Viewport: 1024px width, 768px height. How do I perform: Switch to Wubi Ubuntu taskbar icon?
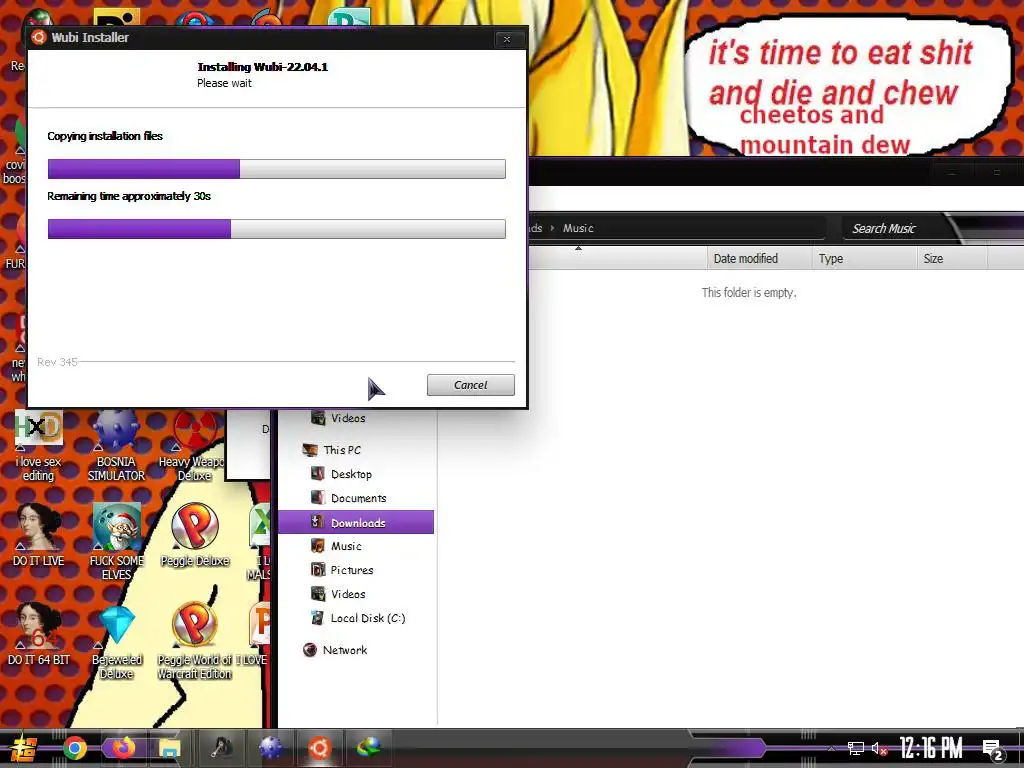click(319, 748)
